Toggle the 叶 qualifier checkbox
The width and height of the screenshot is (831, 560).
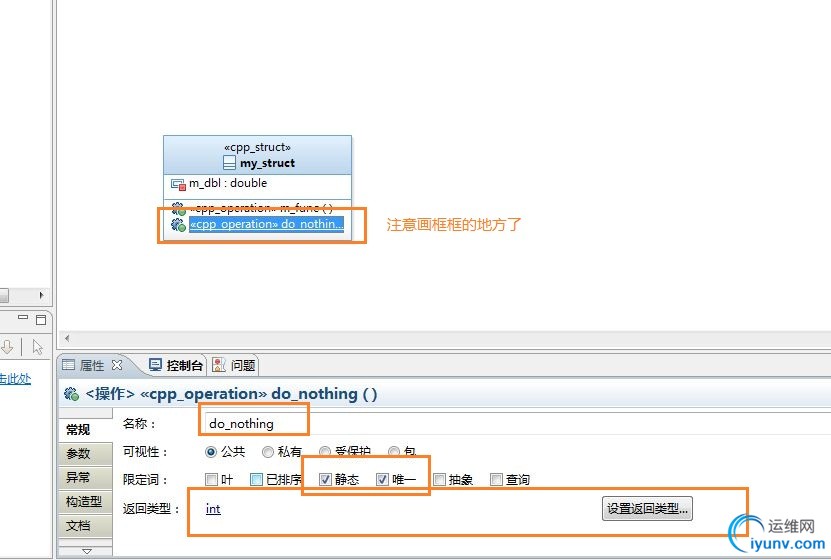pos(211,479)
